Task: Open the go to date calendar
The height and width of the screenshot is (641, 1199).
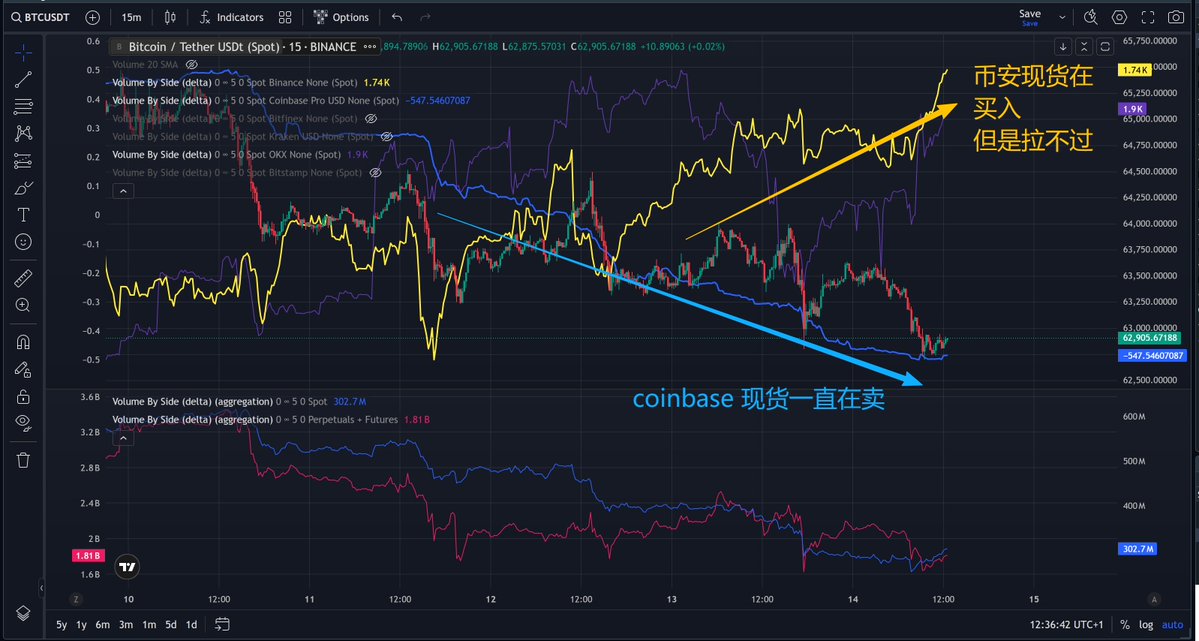Action: pos(222,624)
